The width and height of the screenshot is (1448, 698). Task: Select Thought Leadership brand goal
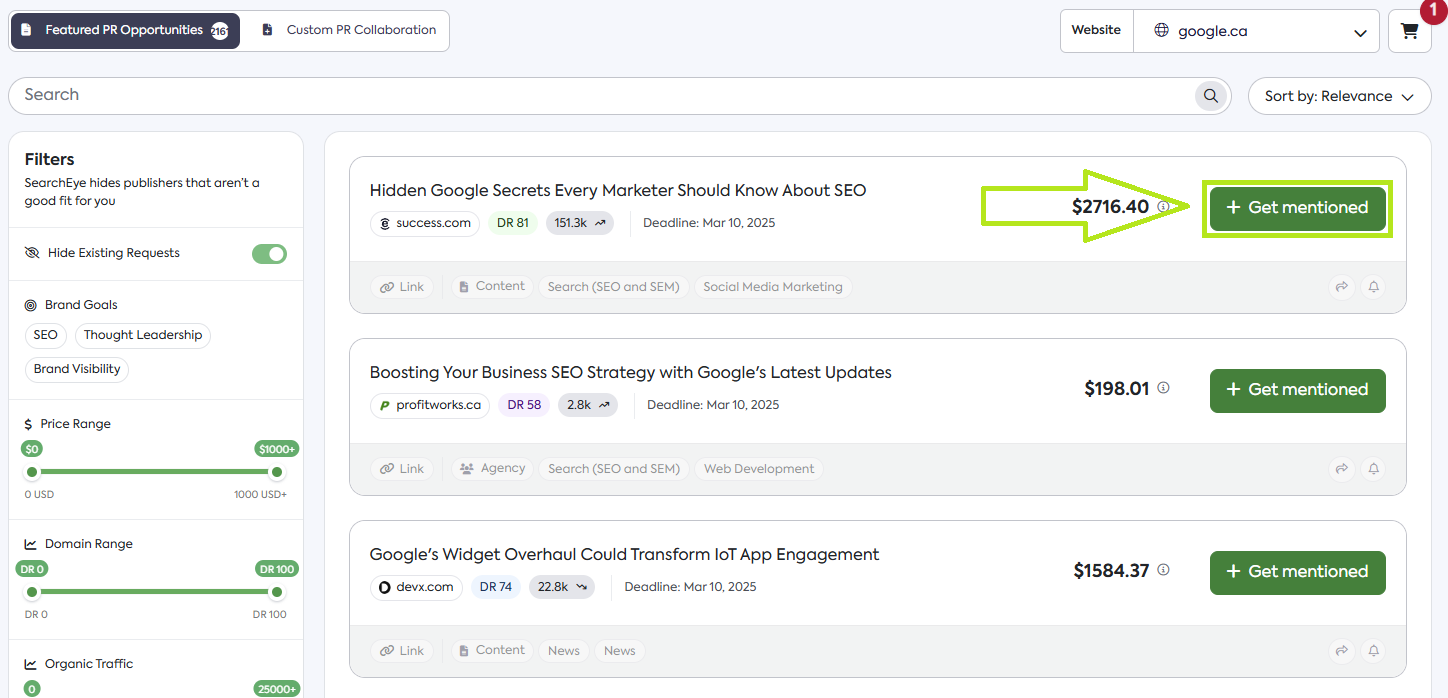pyautogui.click(x=143, y=335)
